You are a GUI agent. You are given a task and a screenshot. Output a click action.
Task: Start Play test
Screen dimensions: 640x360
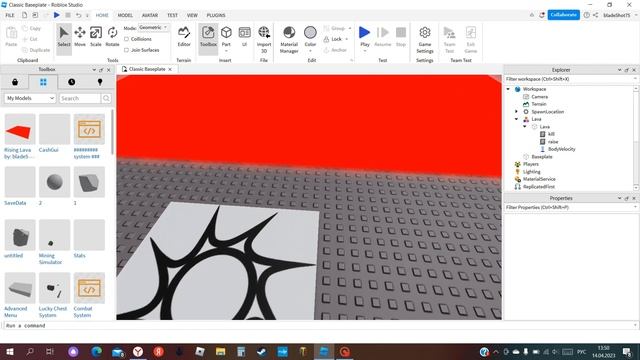364,33
